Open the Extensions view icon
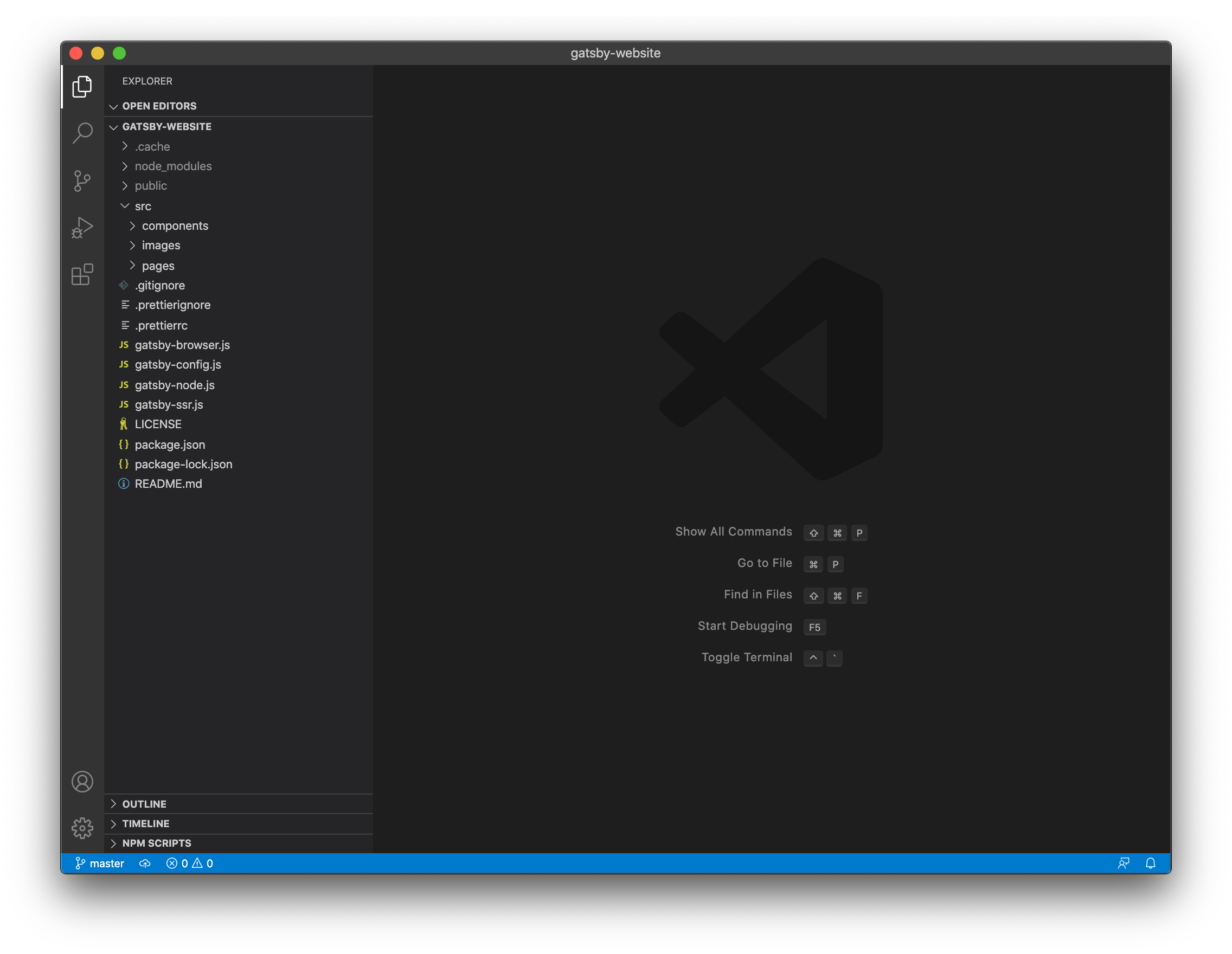 [x=82, y=275]
